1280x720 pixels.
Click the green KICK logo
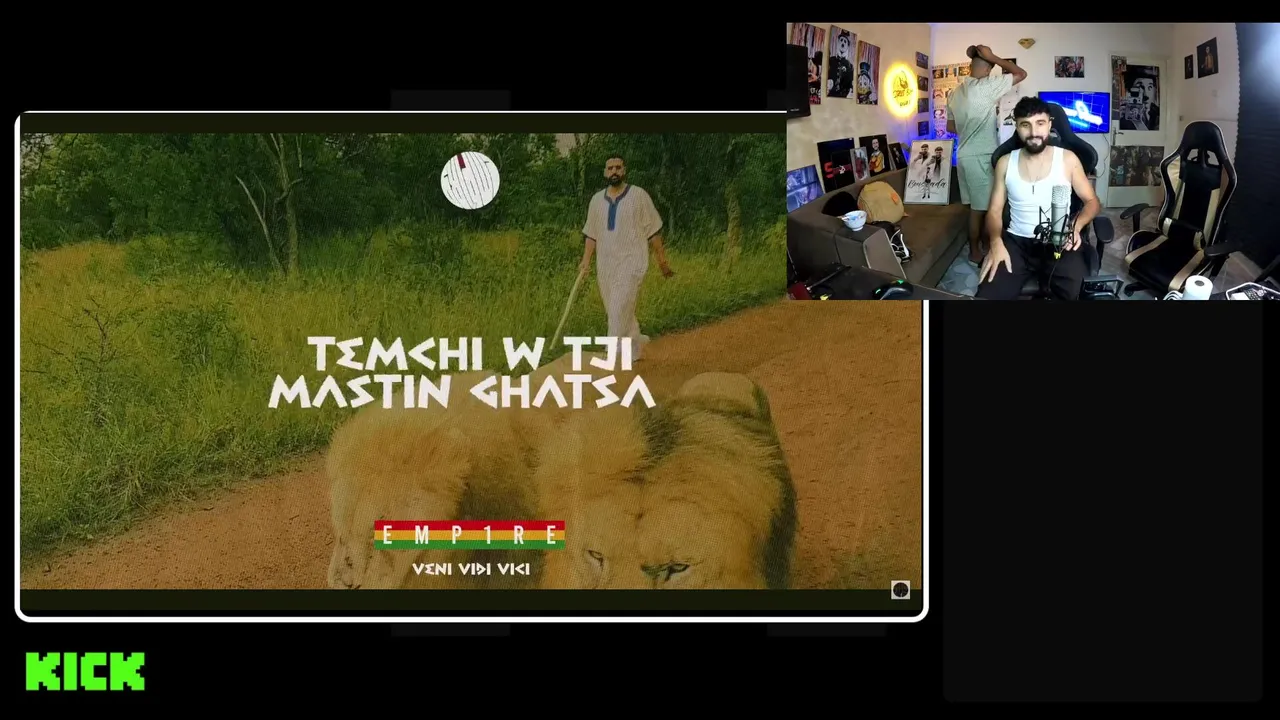click(x=85, y=671)
